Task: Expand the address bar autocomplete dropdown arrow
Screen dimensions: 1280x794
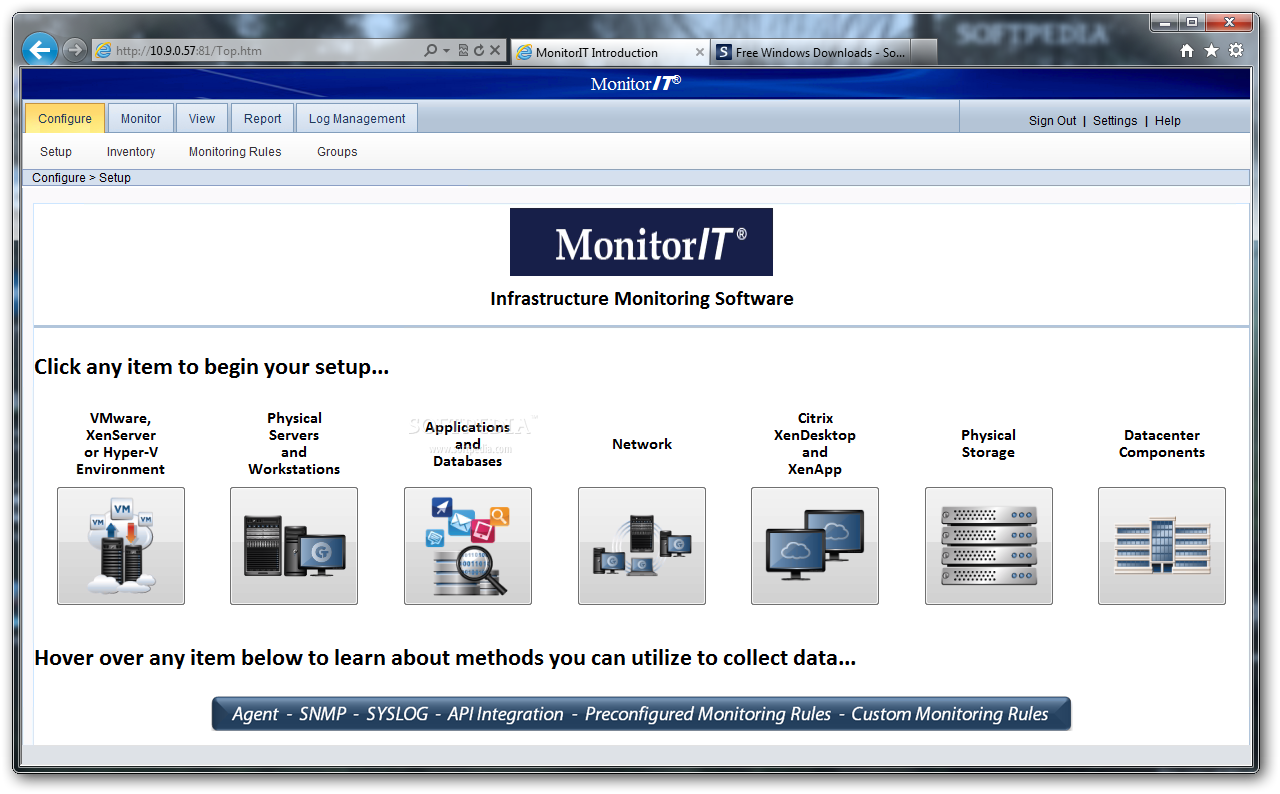Action: (446, 50)
